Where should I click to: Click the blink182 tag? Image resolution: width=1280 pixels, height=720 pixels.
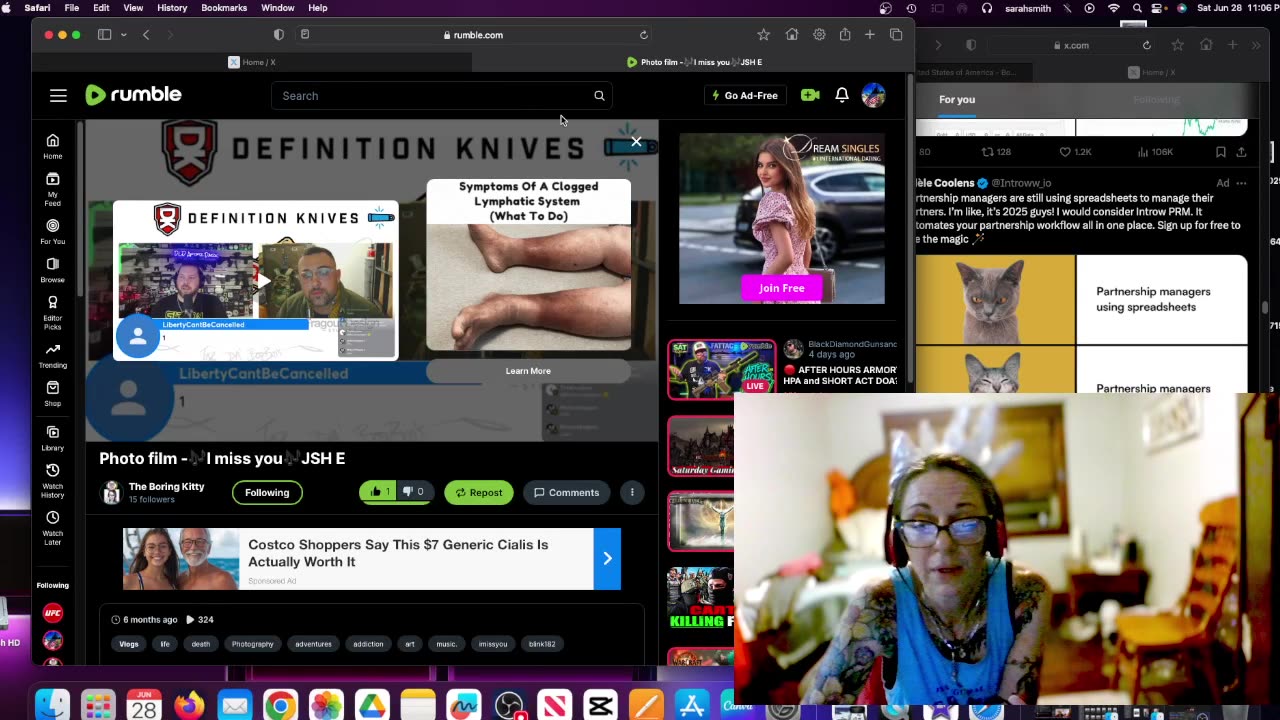pyautogui.click(x=542, y=644)
